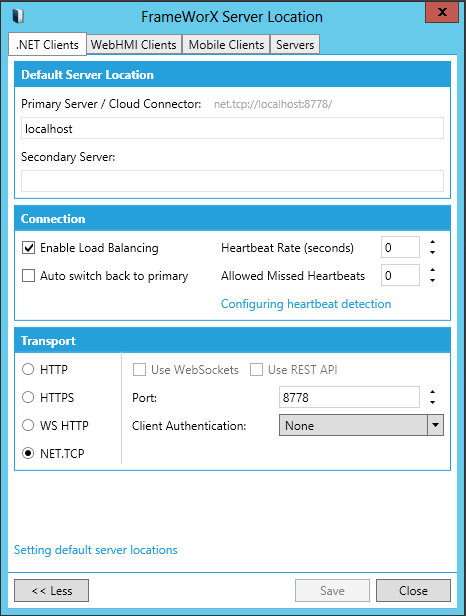
Task: Open Configuring heartbeat detection link
Action: tap(306, 304)
